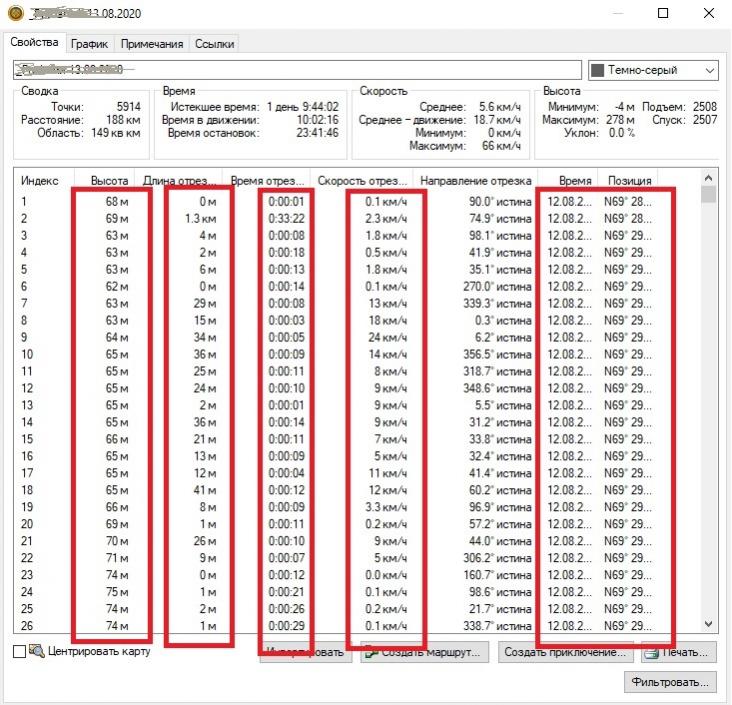Click the app icon in the title bar
Viewport: 732px width, 705px height.
coord(13,14)
